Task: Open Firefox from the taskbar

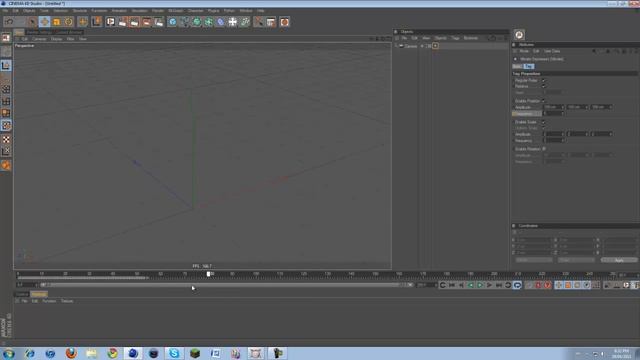Action: pos(71,353)
